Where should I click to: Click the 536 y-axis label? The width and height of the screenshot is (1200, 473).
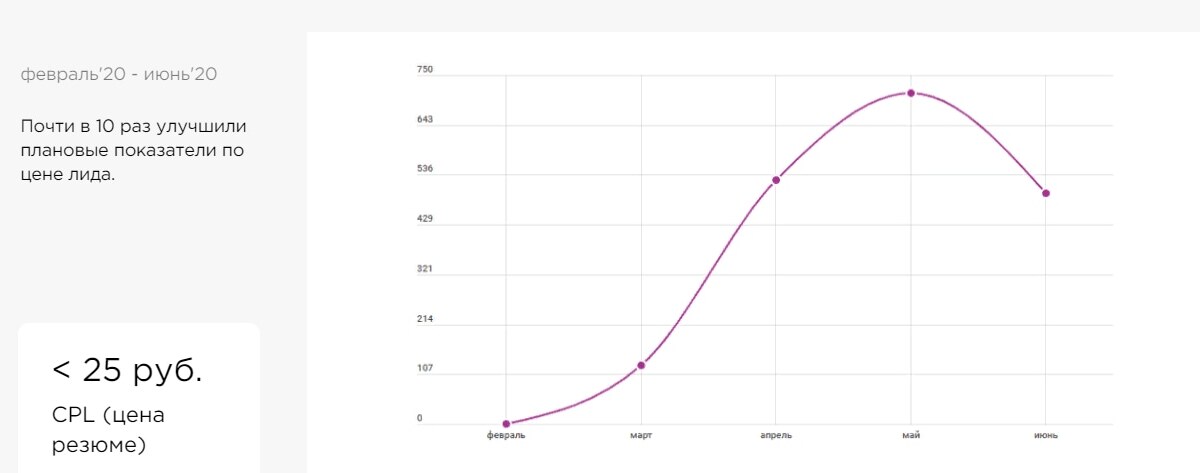[425, 168]
